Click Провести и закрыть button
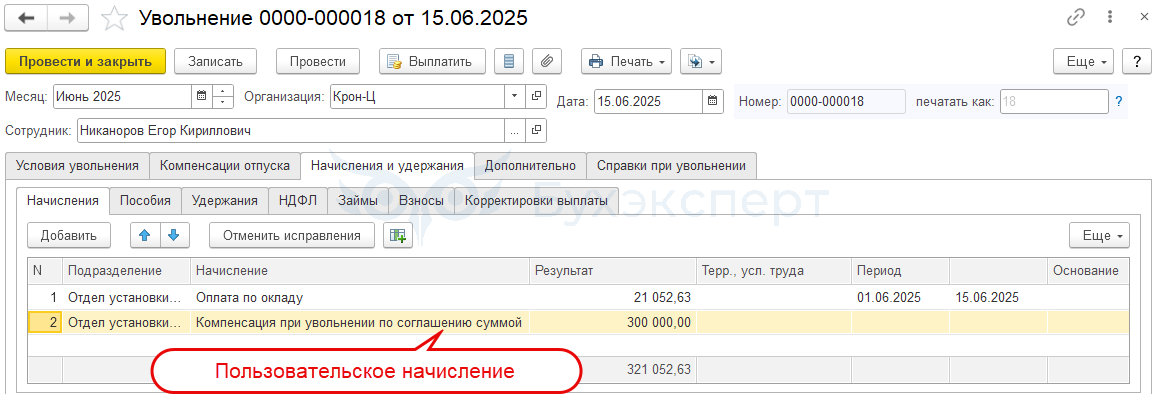The image size is (1158, 394). [x=85, y=61]
